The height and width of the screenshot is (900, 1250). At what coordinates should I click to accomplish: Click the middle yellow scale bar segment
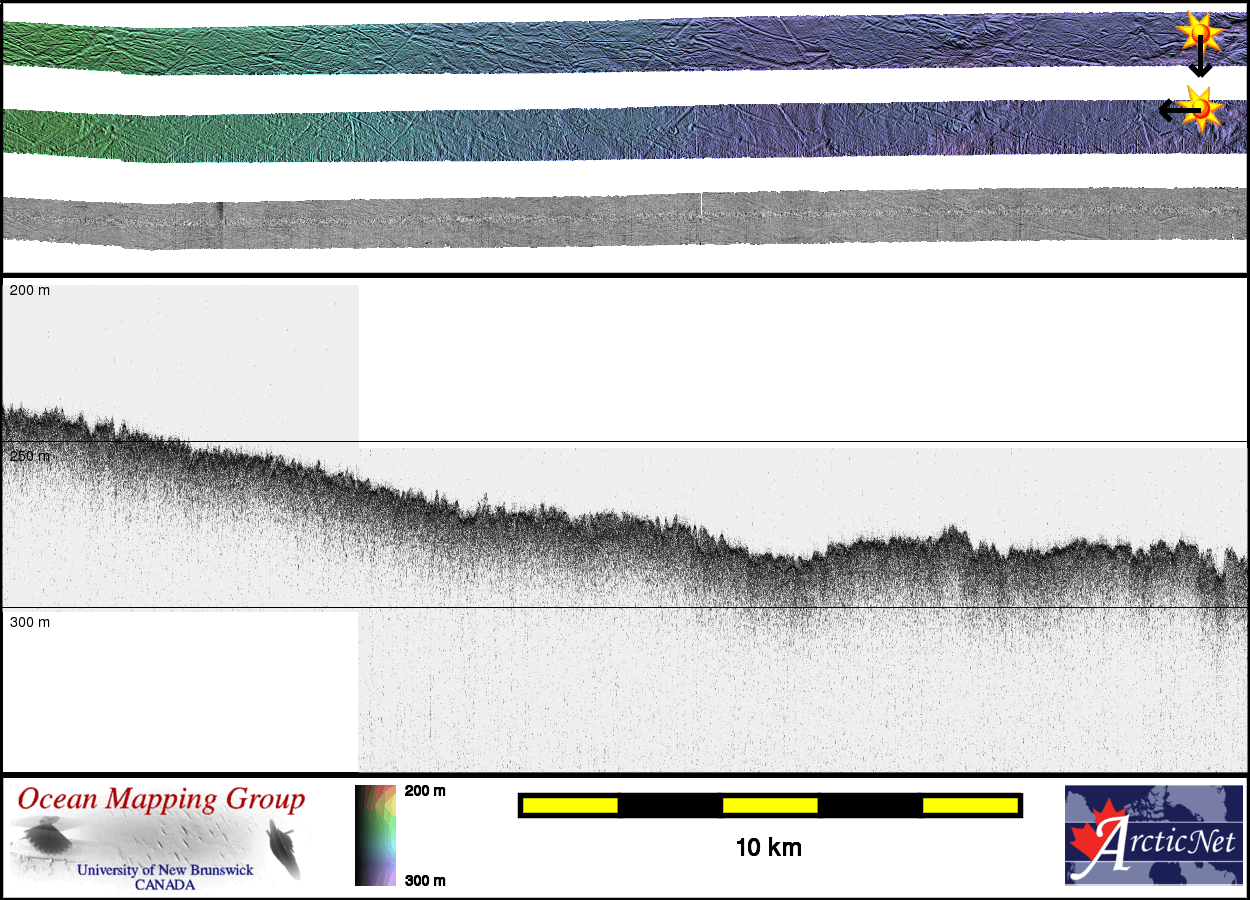[x=769, y=805]
